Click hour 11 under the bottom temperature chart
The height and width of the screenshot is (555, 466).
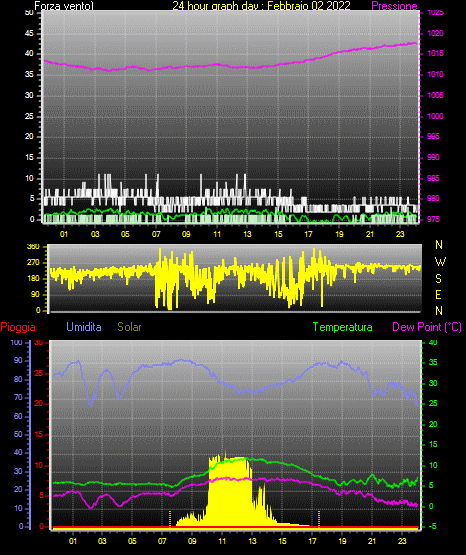(x=222, y=541)
